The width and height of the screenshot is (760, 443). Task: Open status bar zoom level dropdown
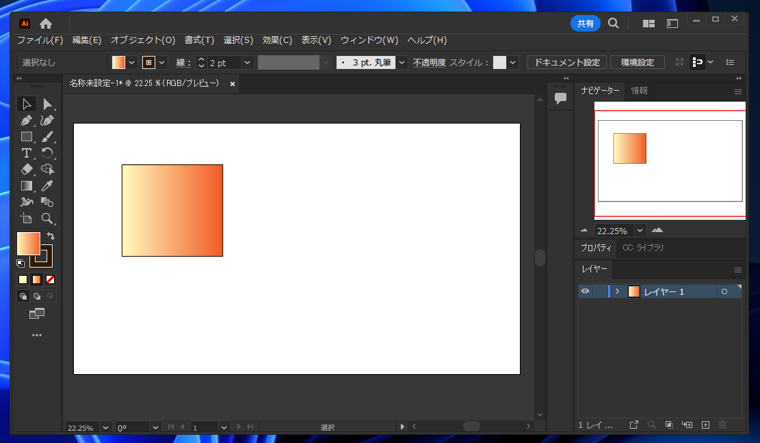105,427
